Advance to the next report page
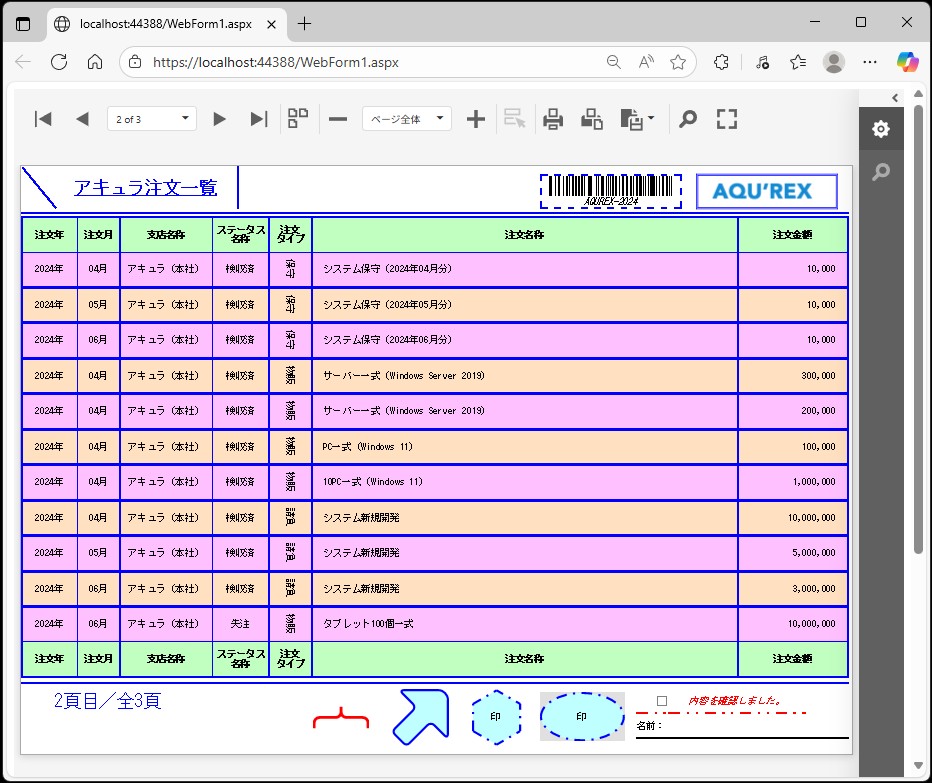Viewport: 932px width, 783px height. (219, 119)
